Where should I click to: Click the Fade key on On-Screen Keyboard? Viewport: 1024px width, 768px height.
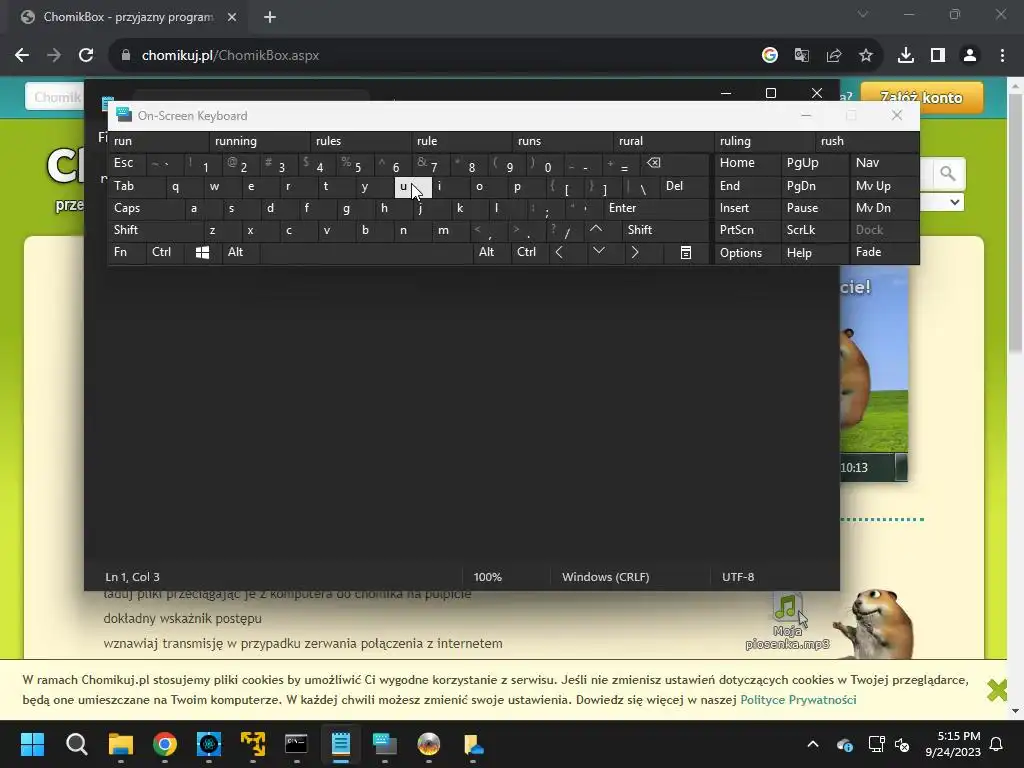(x=884, y=253)
